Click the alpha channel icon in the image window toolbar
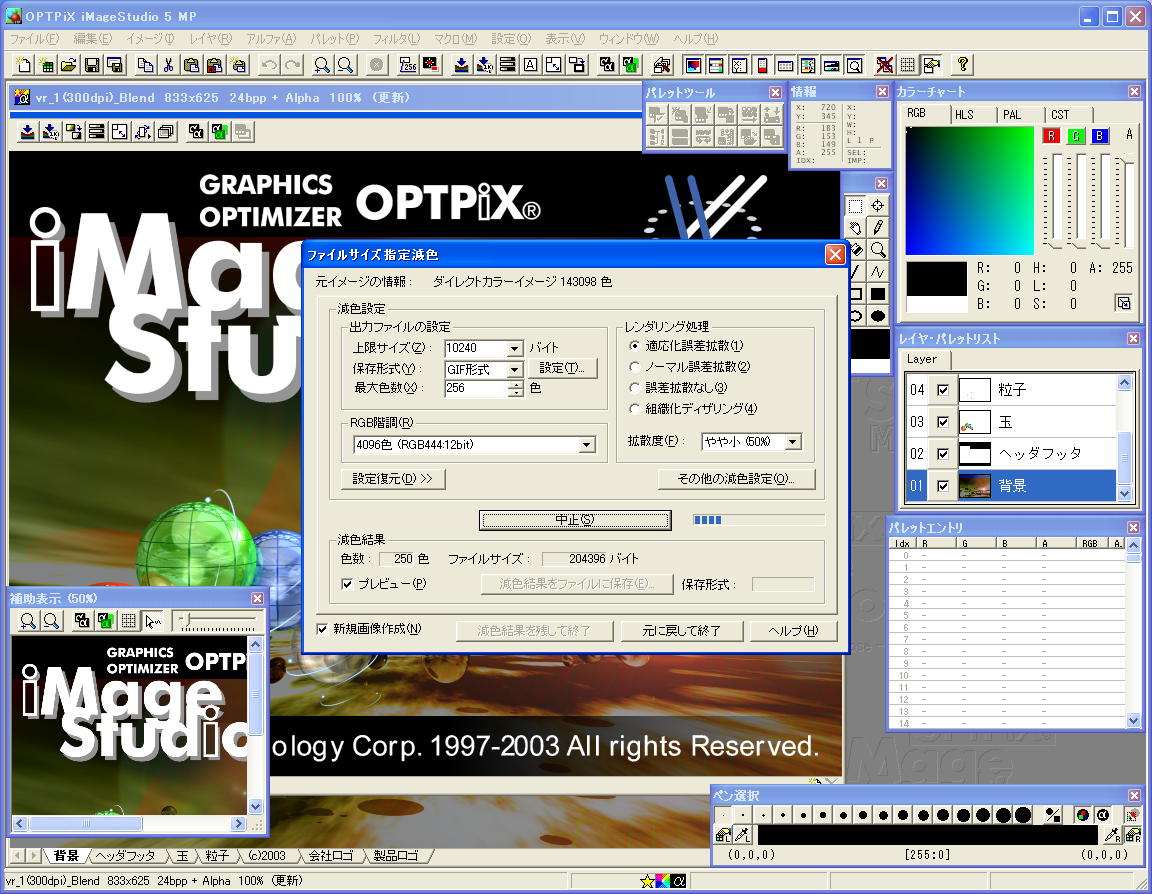The image size is (1152, 894). (x=195, y=131)
